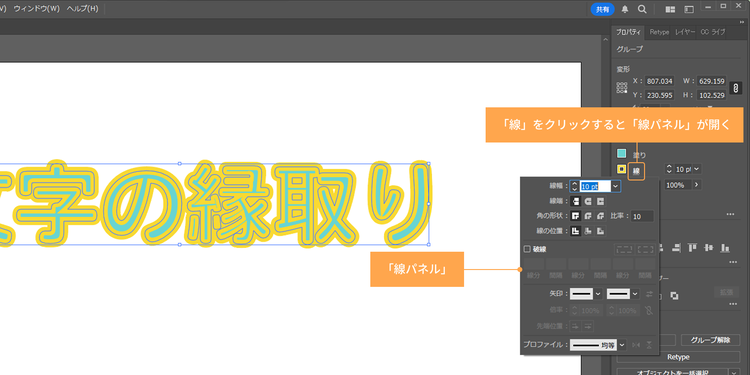Switch to the Retype tab

[659, 32]
